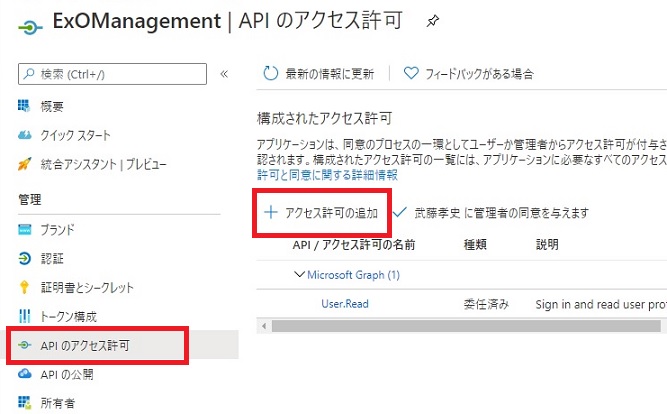The height and width of the screenshot is (414, 667).
Task: Click the 検索 (Ctrl+/) search field
Action: [x=112, y=74]
